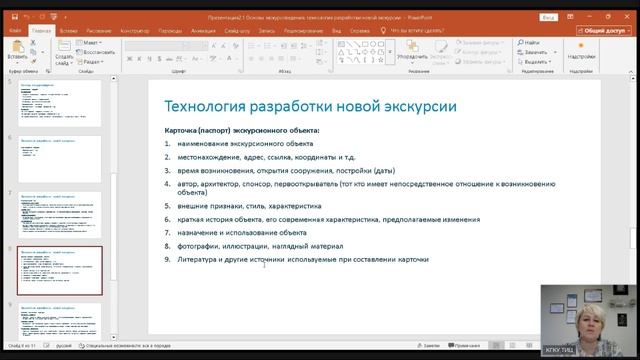This screenshot has width=640, height=360.
Task: Click the increase font size icon
Action: (x=213, y=46)
